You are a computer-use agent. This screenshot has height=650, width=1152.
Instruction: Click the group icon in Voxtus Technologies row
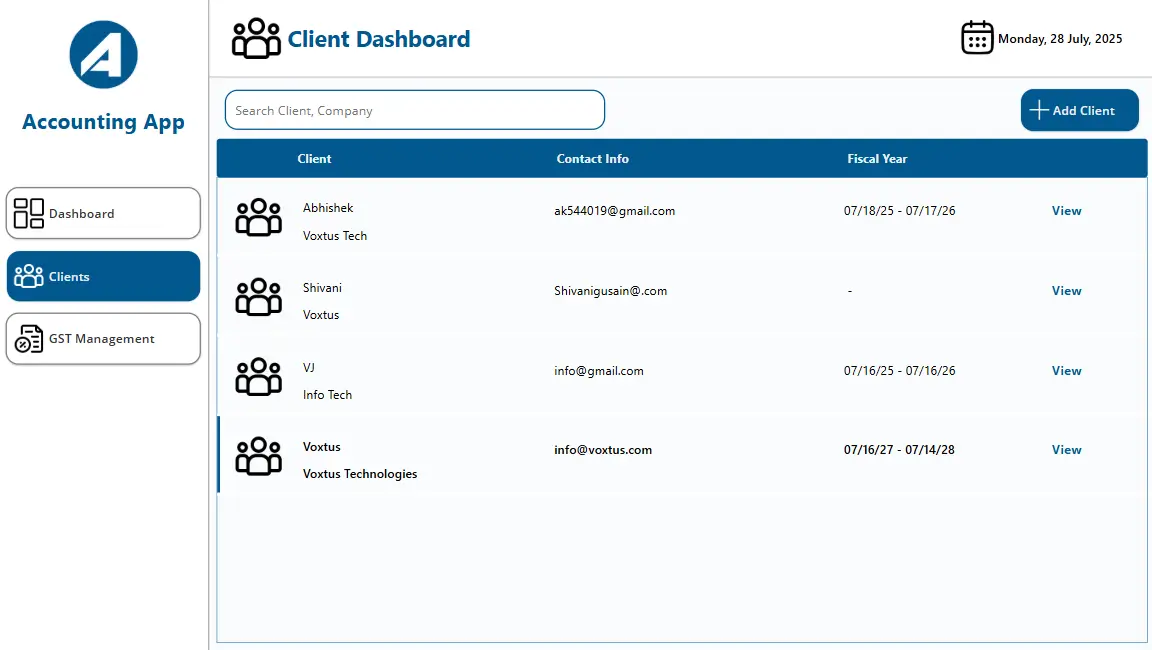click(259, 456)
